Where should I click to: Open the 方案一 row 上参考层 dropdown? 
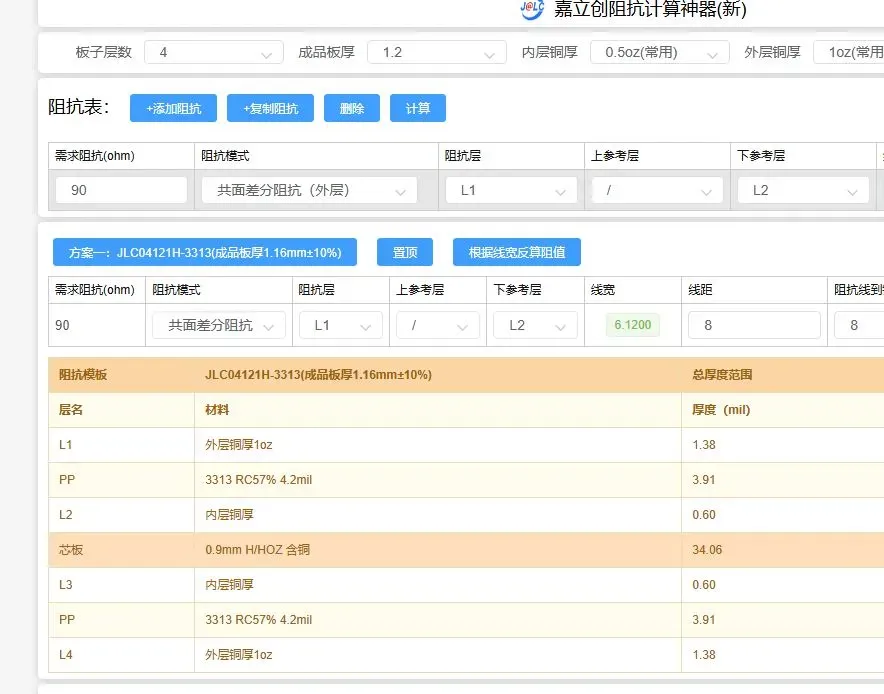coord(438,325)
